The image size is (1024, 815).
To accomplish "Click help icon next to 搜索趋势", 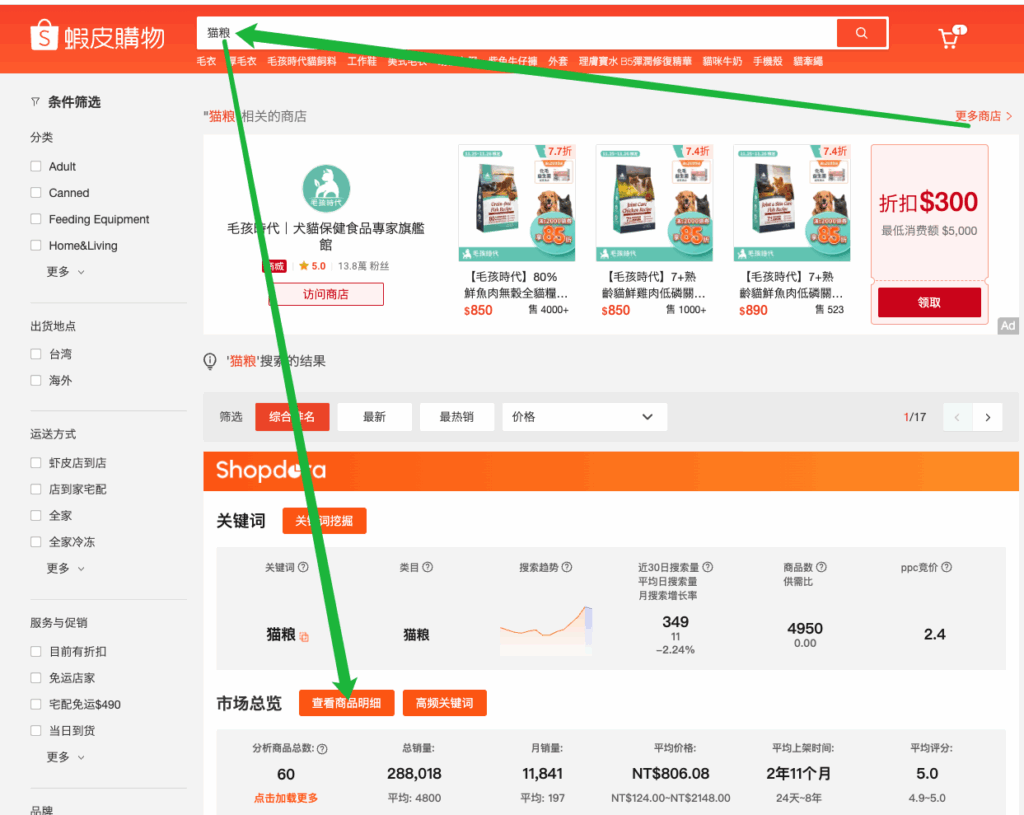I will pyautogui.click(x=567, y=567).
